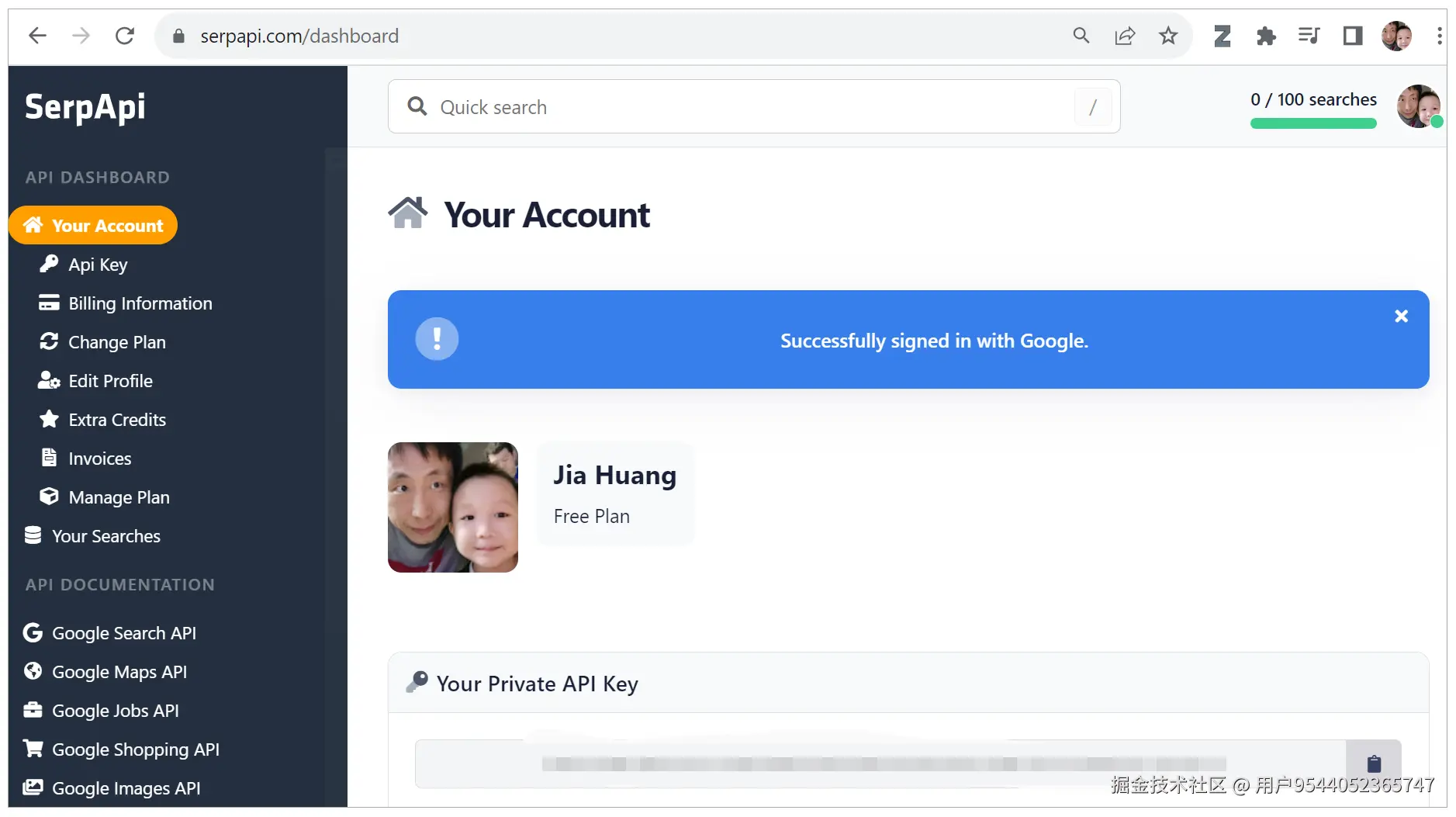Viewport: 1456px width, 817px height.
Task: Click the key icon beside Api Key
Action: [49, 264]
